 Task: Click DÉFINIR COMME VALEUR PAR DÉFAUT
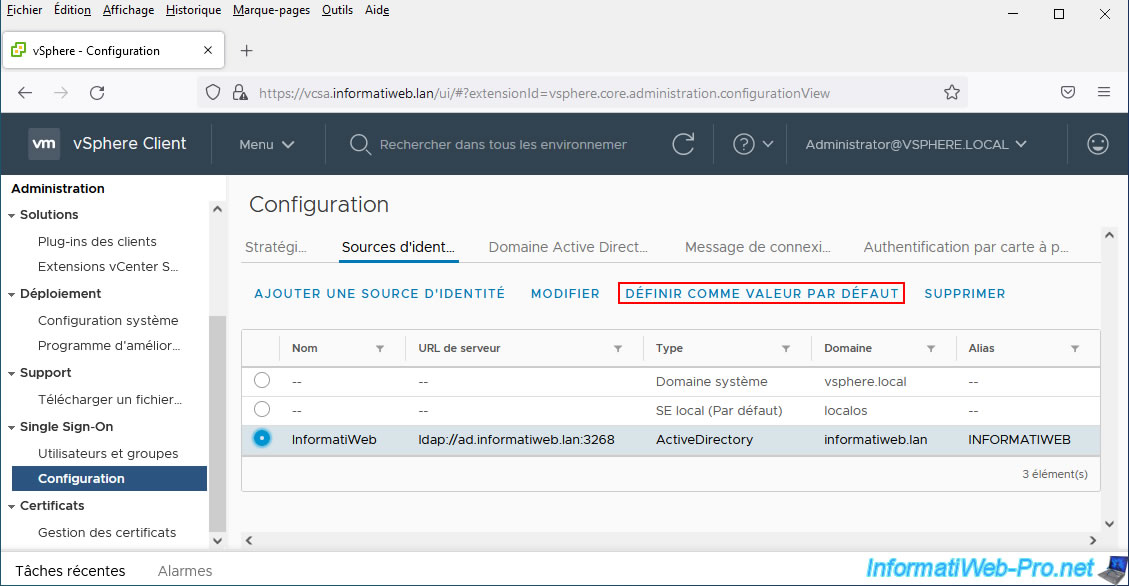[x=762, y=294]
